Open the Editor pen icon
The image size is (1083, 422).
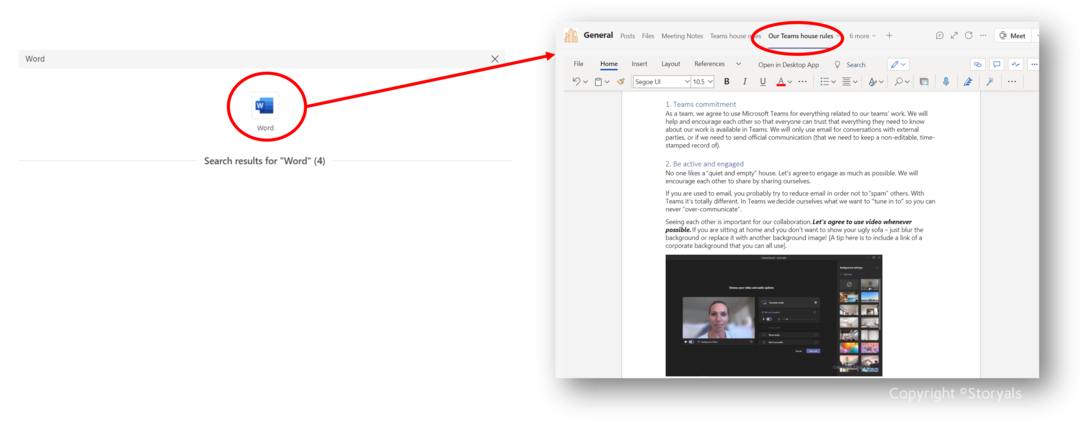(968, 81)
